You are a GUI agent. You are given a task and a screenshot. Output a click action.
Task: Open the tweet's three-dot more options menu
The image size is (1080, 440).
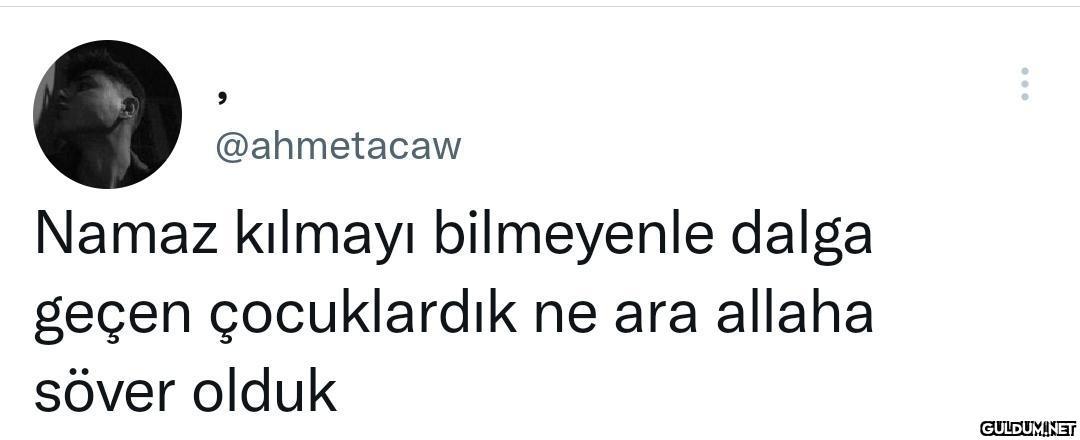[1025, 84]
